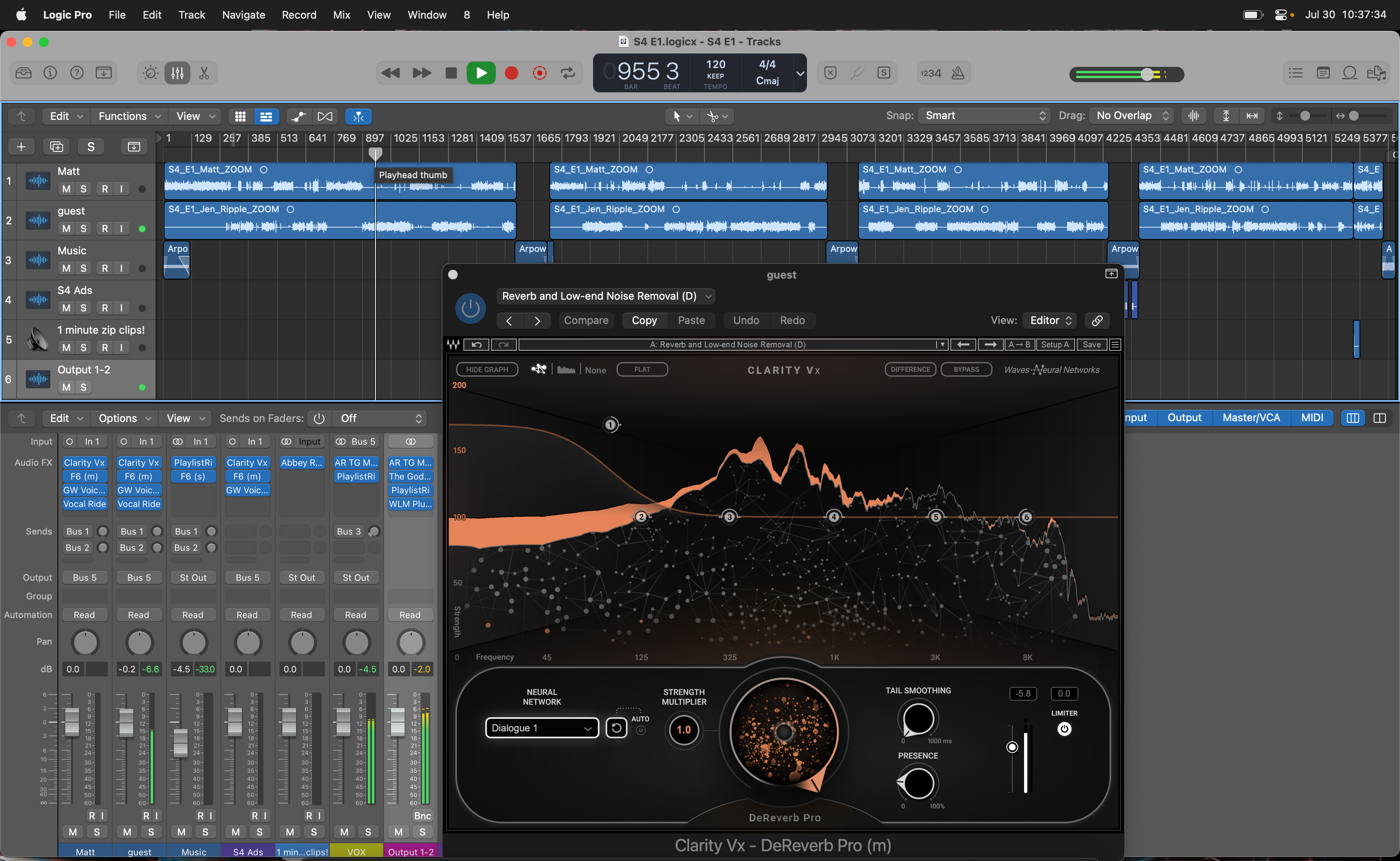
Task: Click the TAIL SMOOTHING knob
Action: 918,718
